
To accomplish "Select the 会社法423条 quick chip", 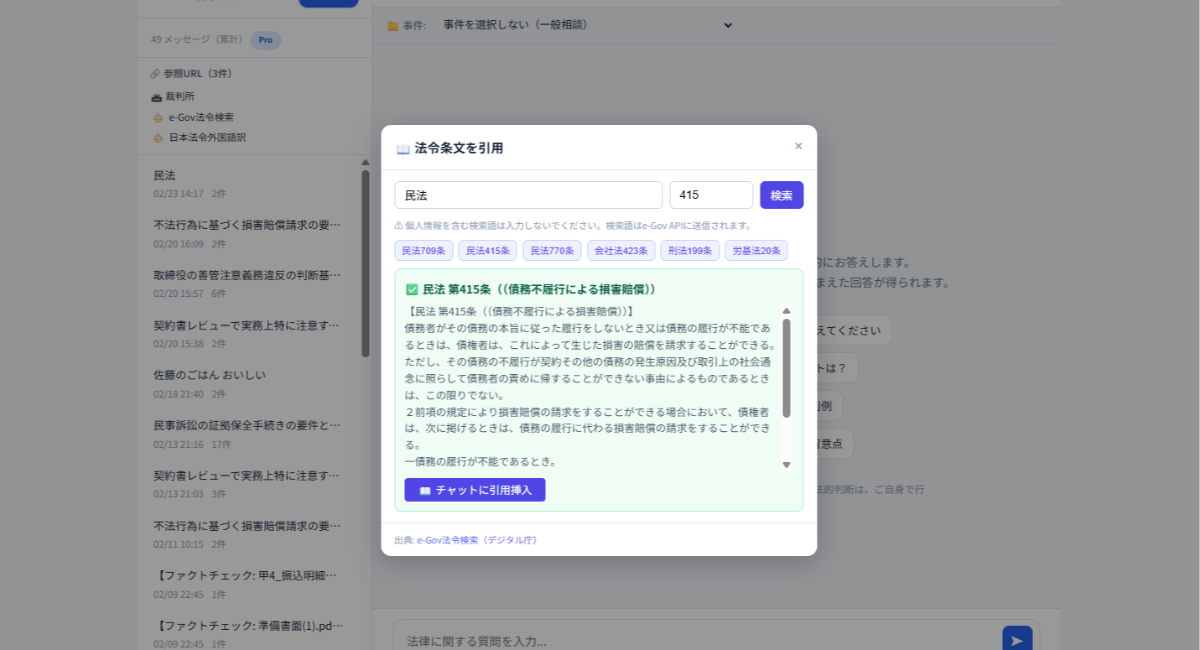I will pyautogui.click(x=621, y=251).
